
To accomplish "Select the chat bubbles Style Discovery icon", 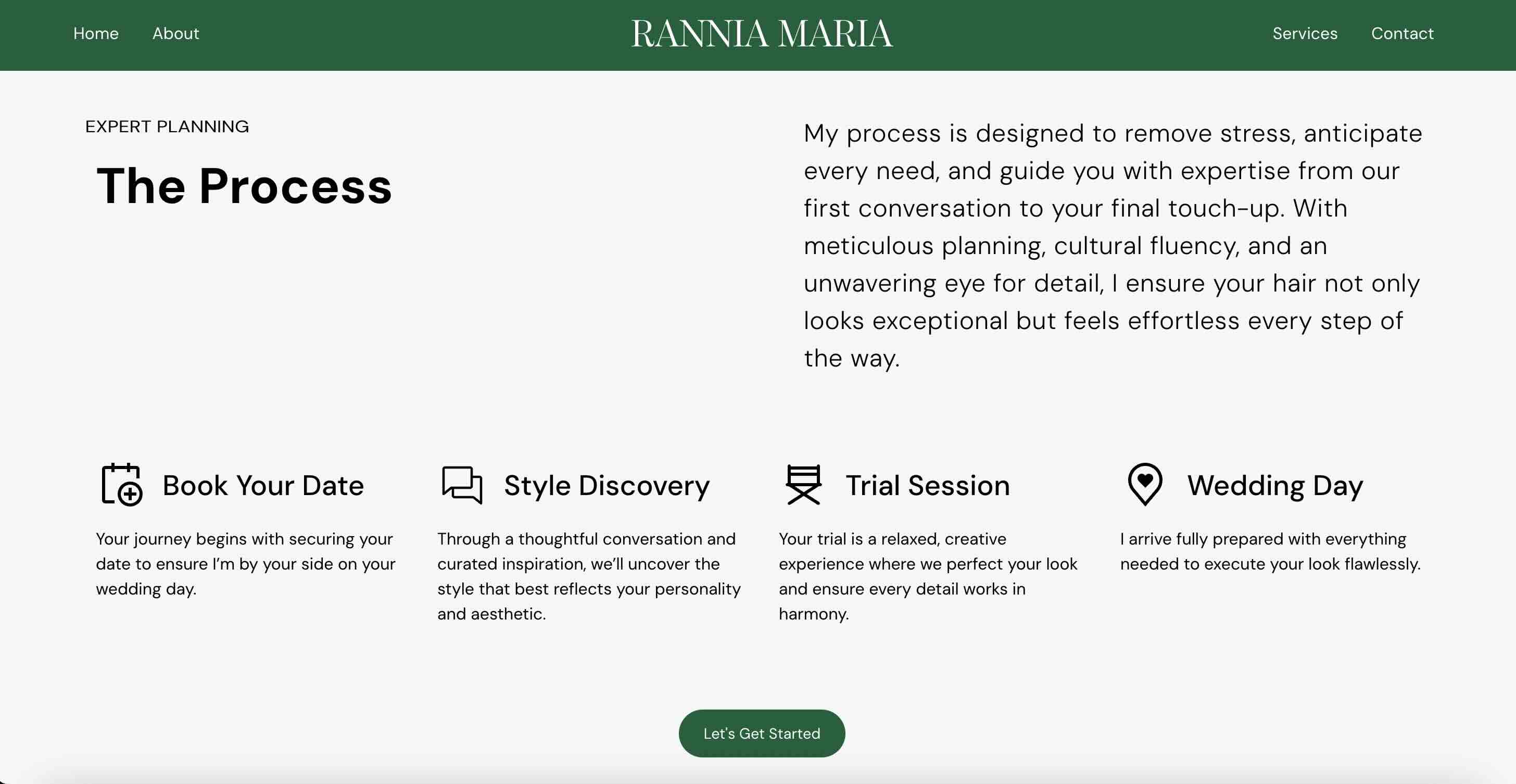I will [x=462, y=485].
